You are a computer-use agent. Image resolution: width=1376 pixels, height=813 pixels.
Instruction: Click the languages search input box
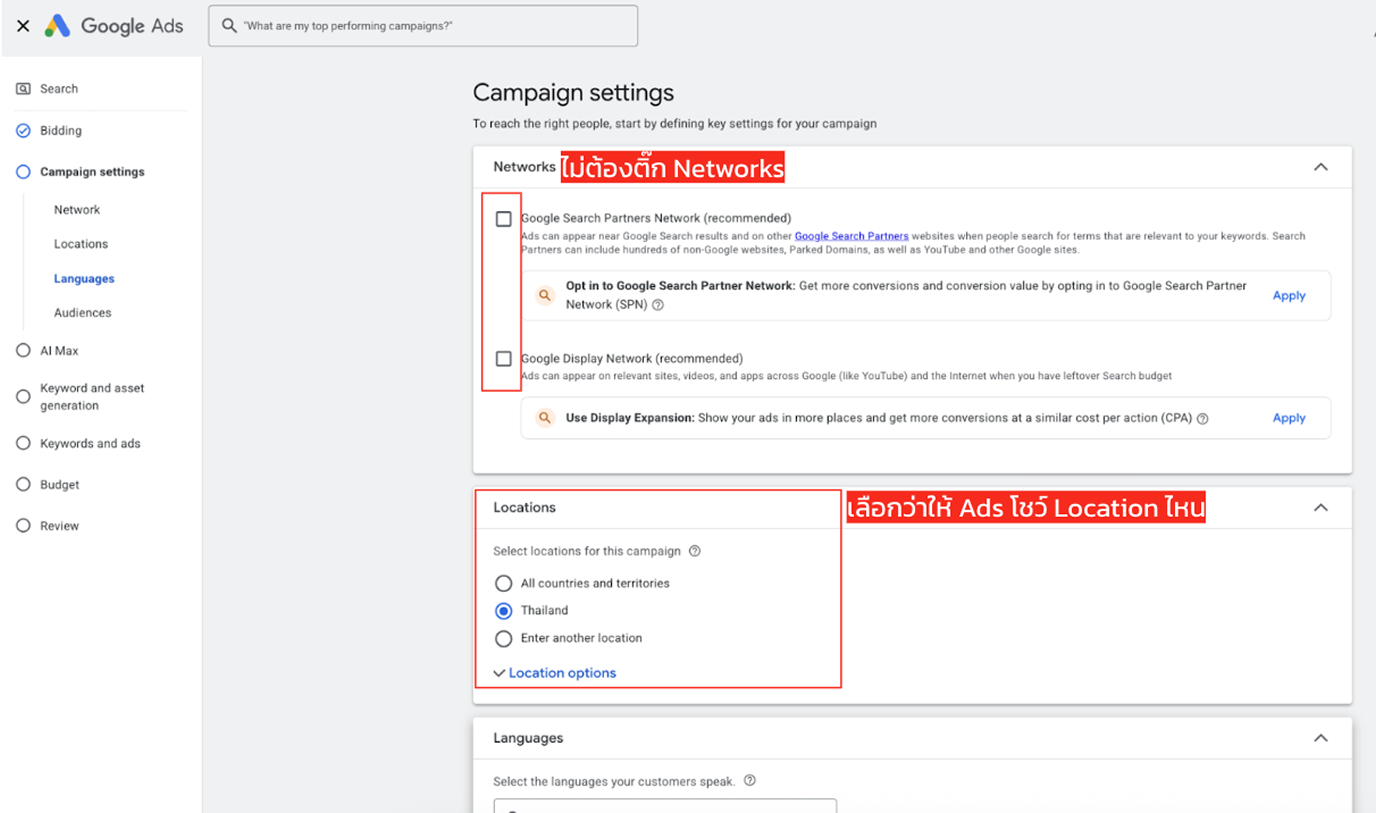click(665, 806)
